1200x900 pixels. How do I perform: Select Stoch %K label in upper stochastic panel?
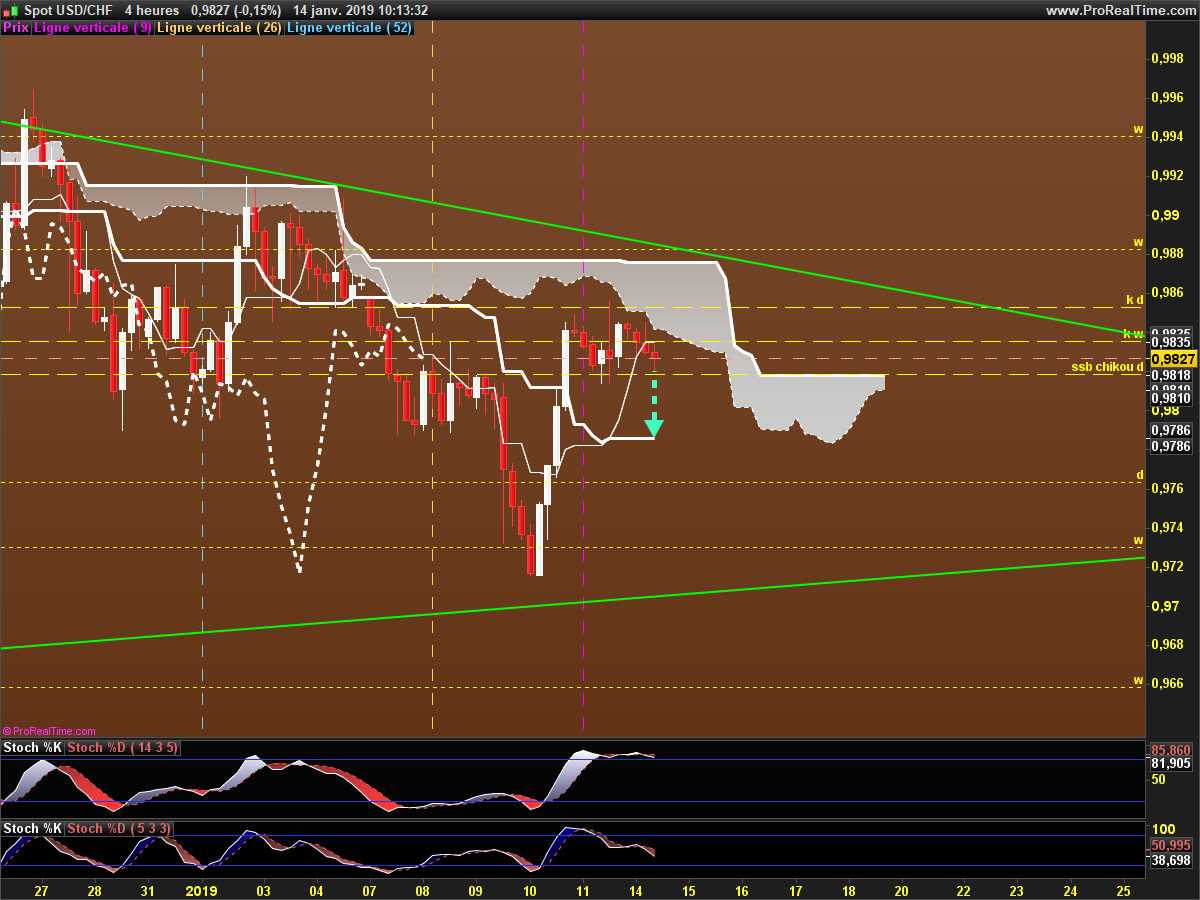click(33, 748)
